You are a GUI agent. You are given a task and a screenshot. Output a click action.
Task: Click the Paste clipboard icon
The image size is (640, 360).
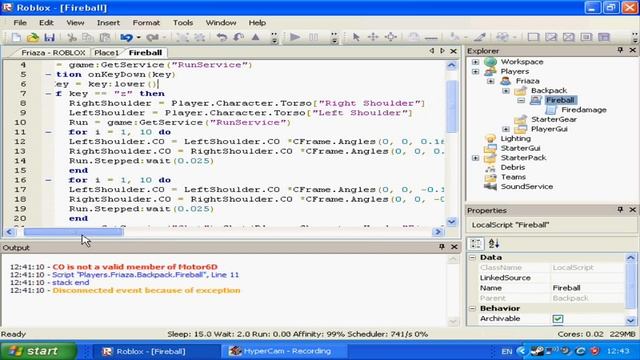click(x=105, y=38)
